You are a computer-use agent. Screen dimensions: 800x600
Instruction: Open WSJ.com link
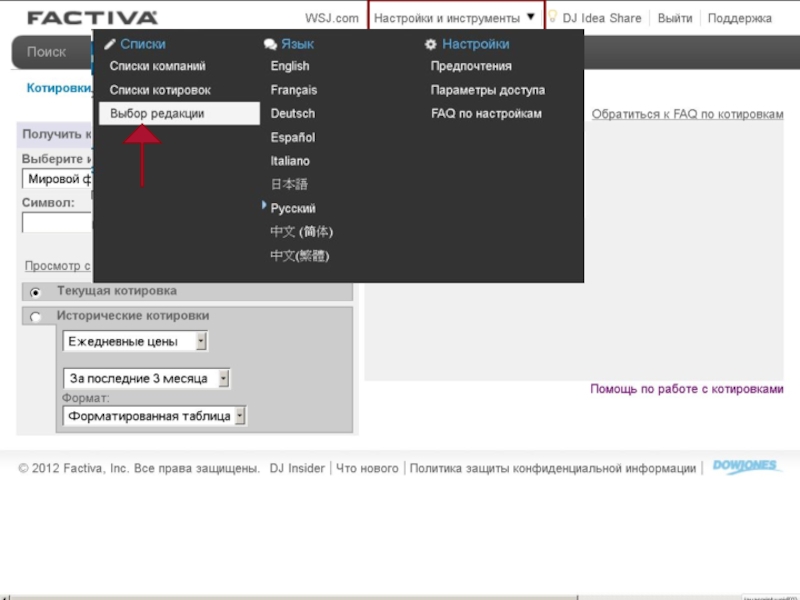click(332, 18)
